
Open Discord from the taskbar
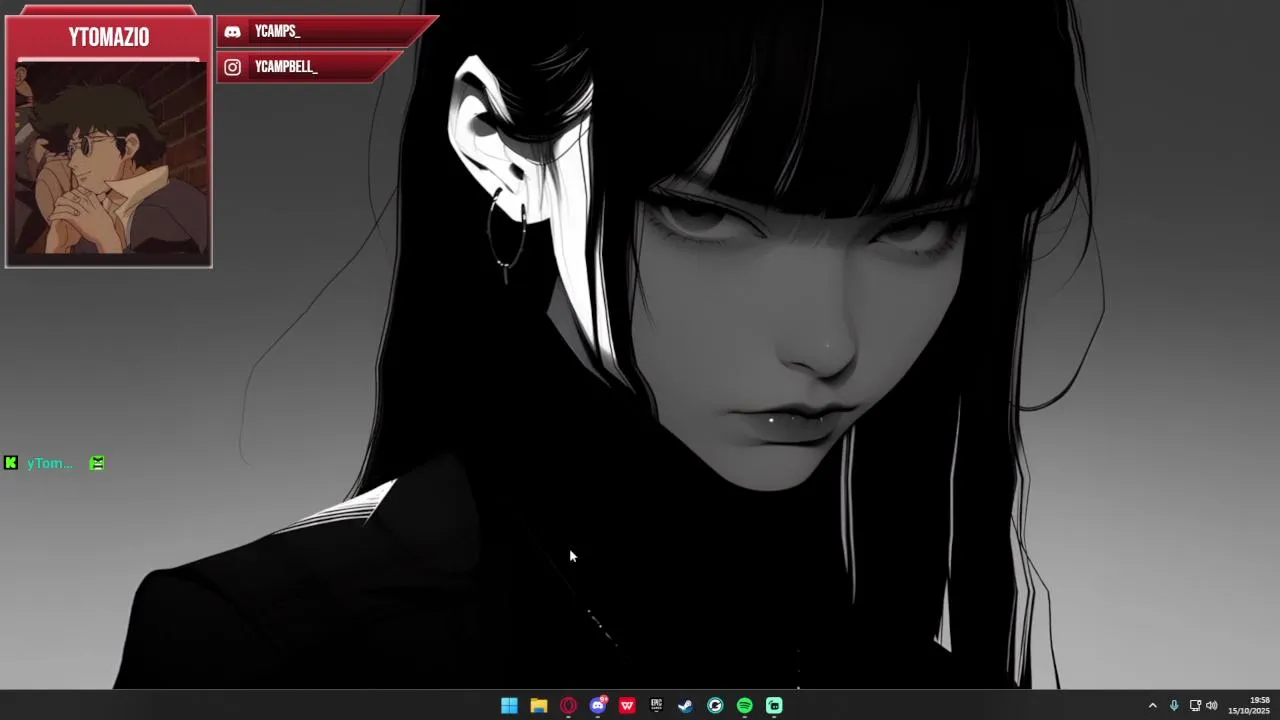point(598,706)
